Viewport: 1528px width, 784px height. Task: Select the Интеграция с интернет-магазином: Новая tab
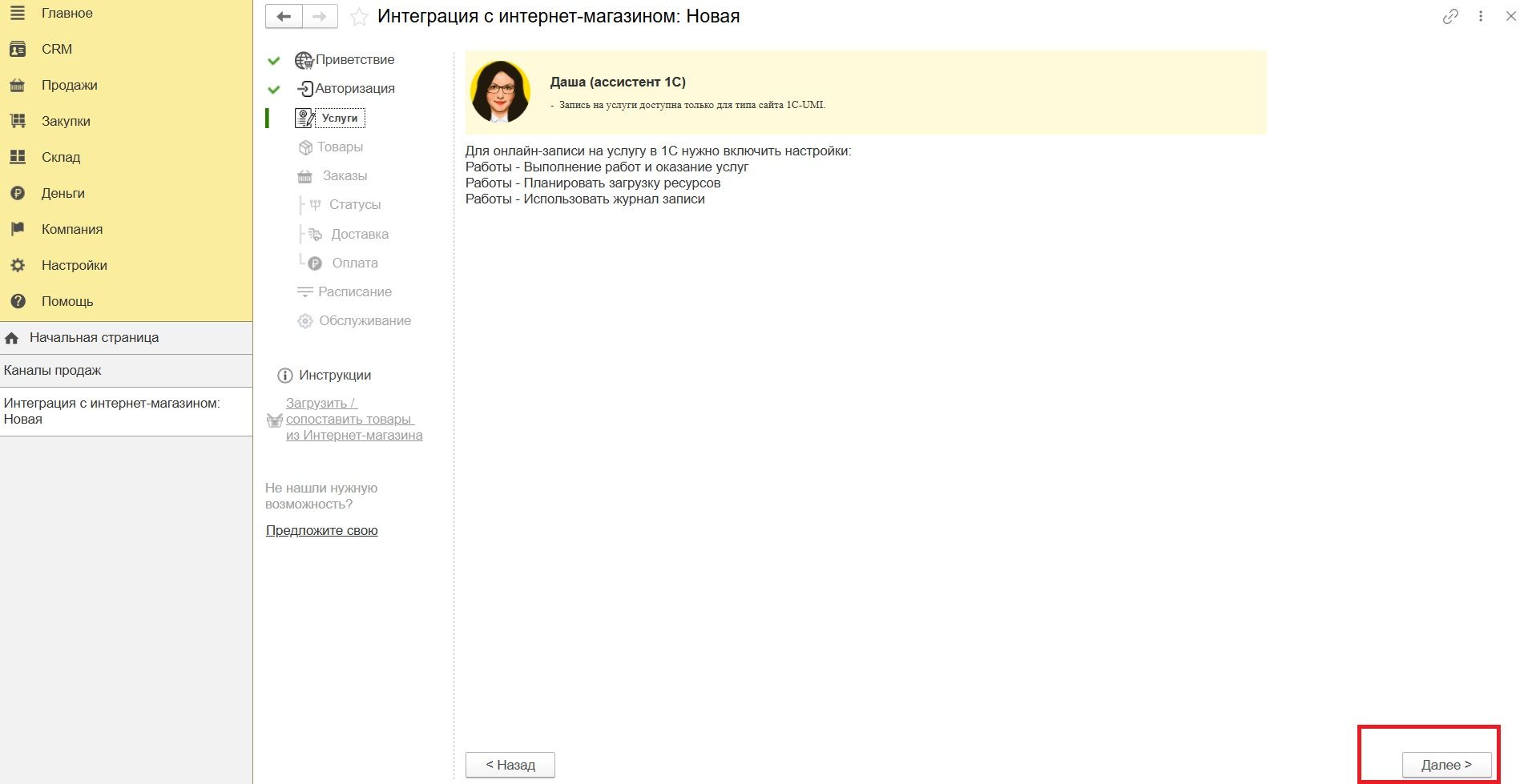click(x=126, y=412)
